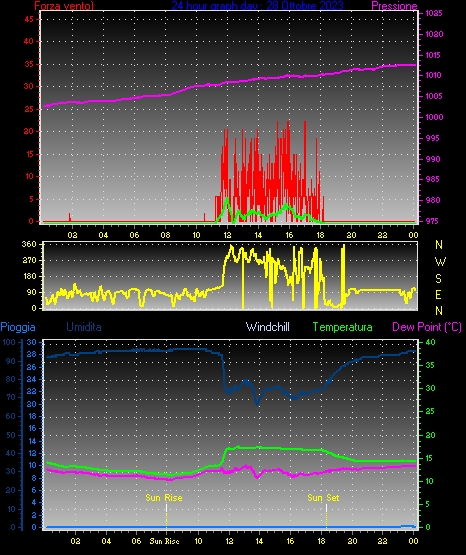Click the Windchill legend label
This screenshot has height=555, width=466.
(267, 327)
